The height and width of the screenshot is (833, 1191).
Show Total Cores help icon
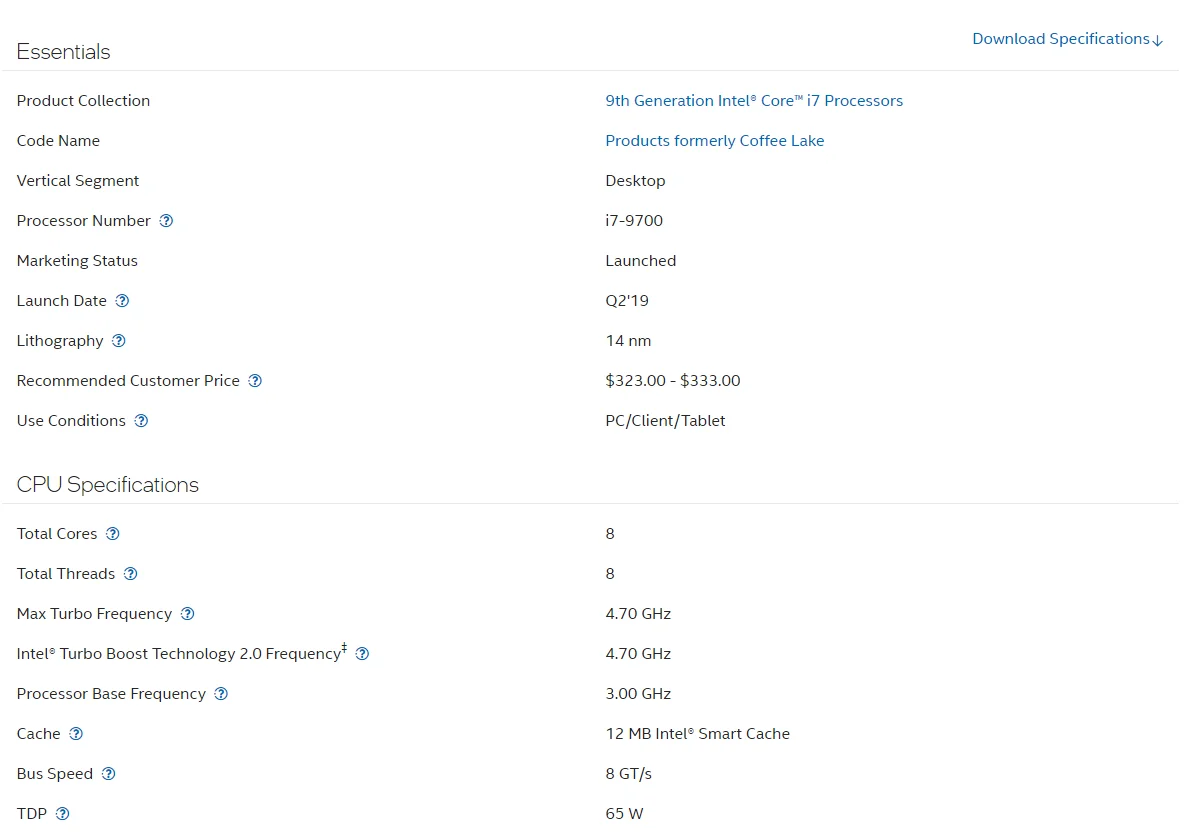(112, 534)
